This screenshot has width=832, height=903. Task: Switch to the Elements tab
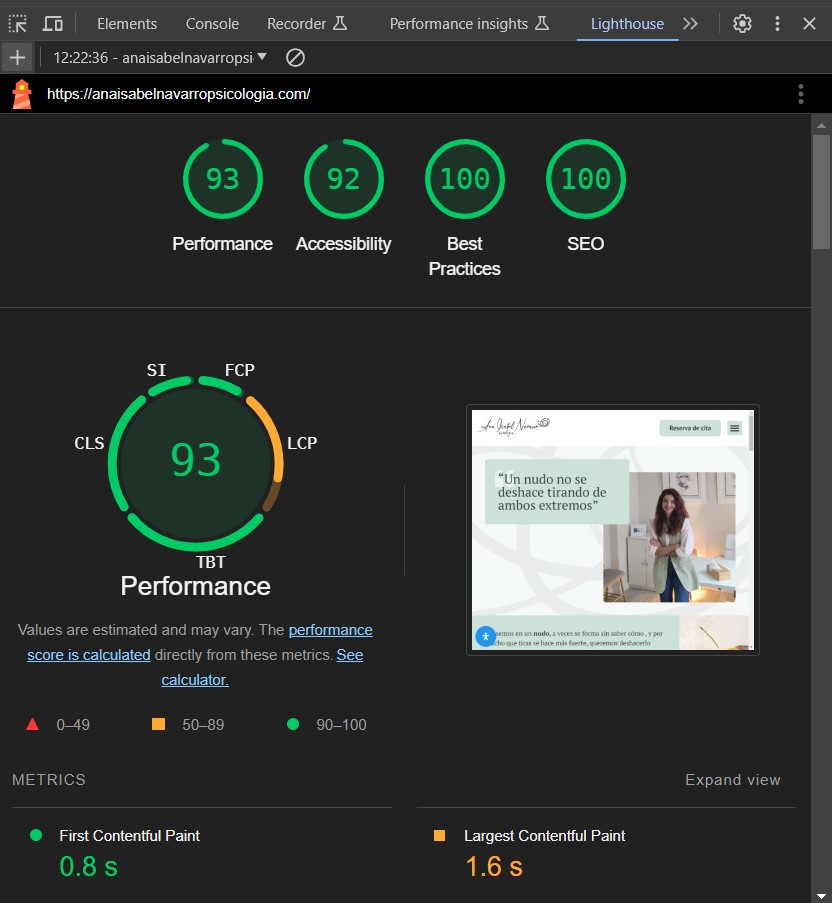(x=128, y=23)
